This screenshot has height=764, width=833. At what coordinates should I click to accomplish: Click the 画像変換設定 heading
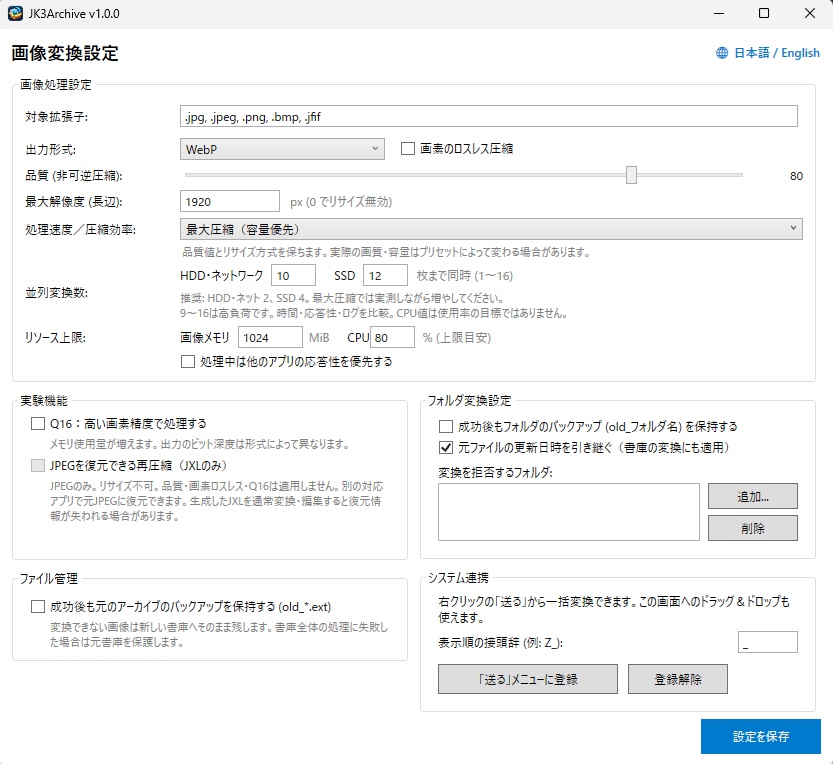pos(65,53)
